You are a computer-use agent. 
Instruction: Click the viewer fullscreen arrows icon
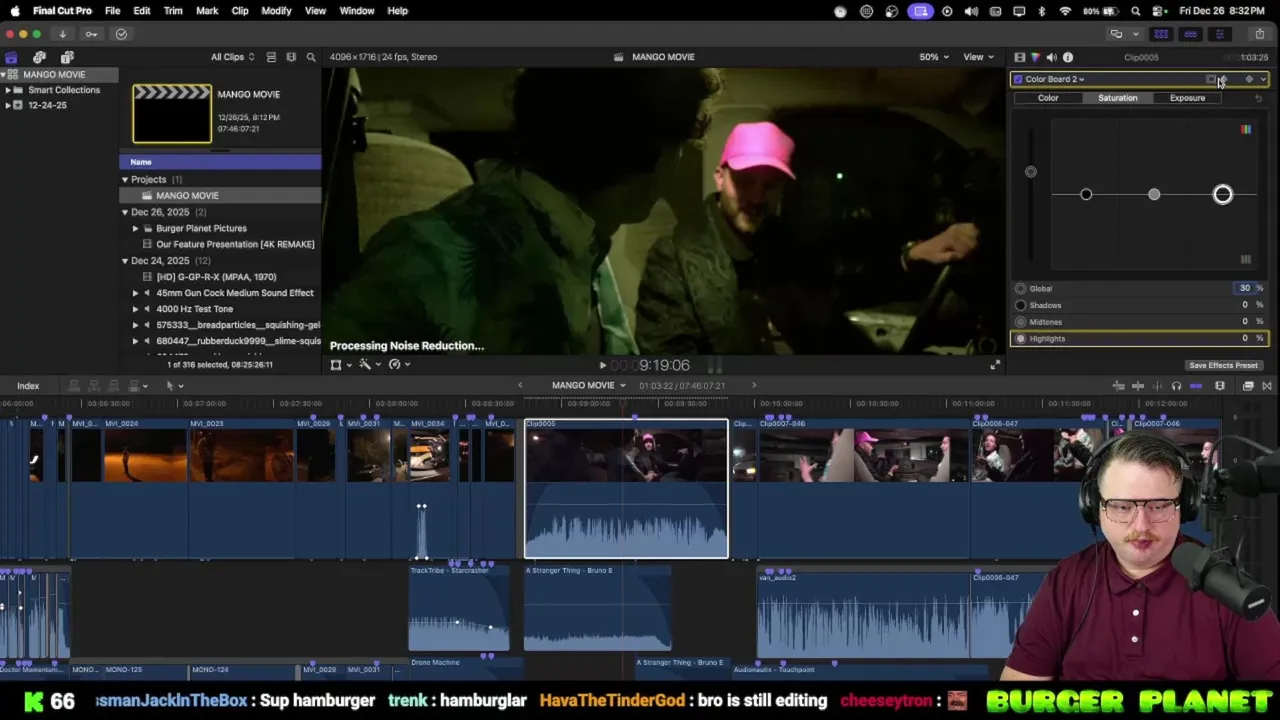pos(995,365)
